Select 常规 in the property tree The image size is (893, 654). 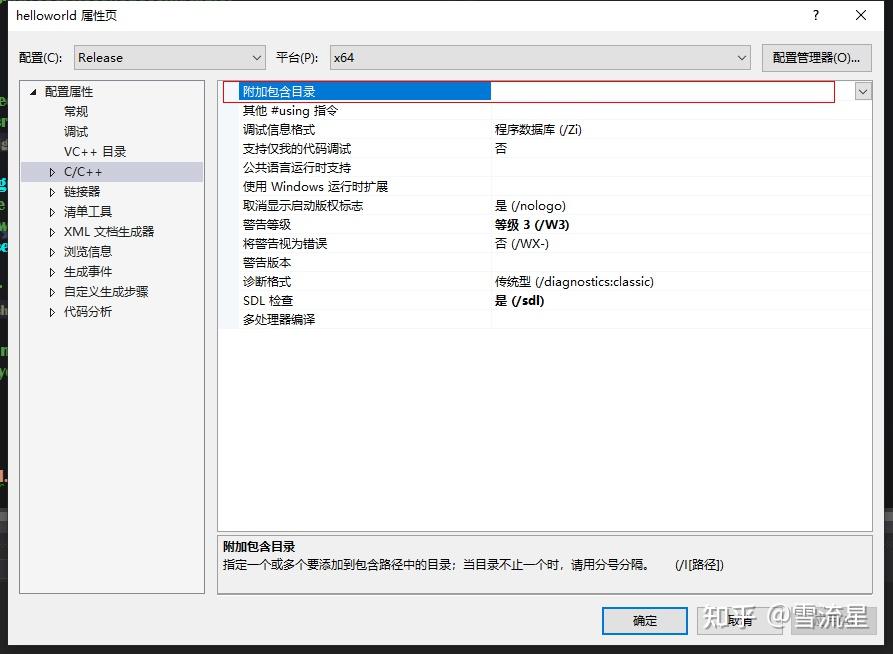point(76,111)
